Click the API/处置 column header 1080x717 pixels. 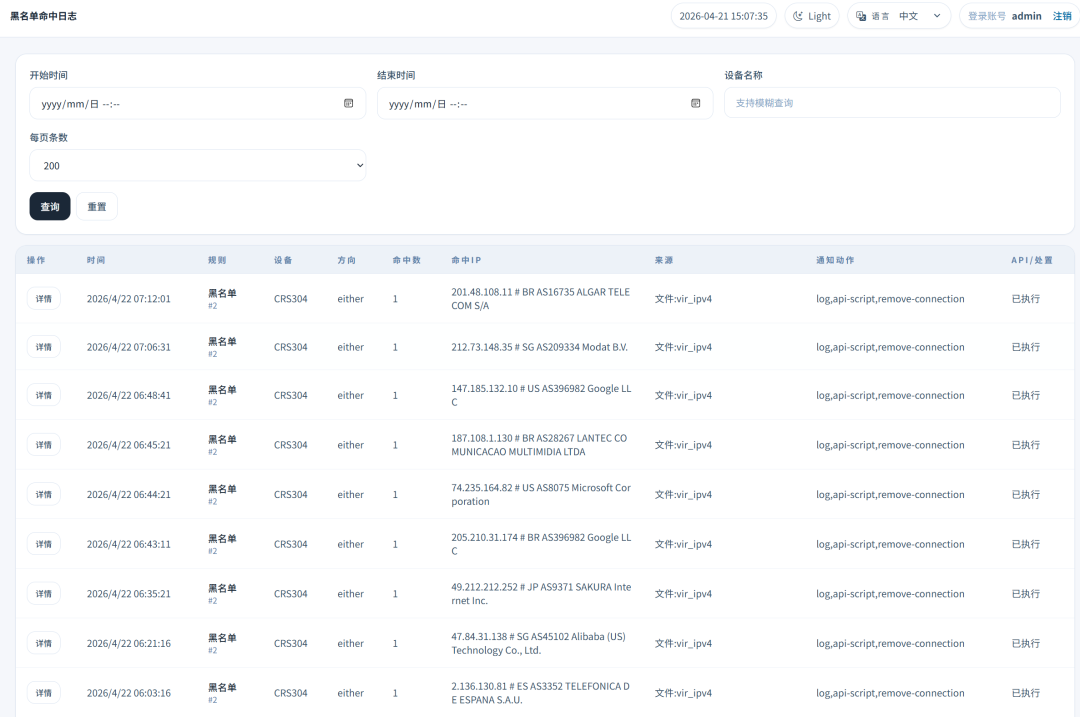[x=1032, y=260]
